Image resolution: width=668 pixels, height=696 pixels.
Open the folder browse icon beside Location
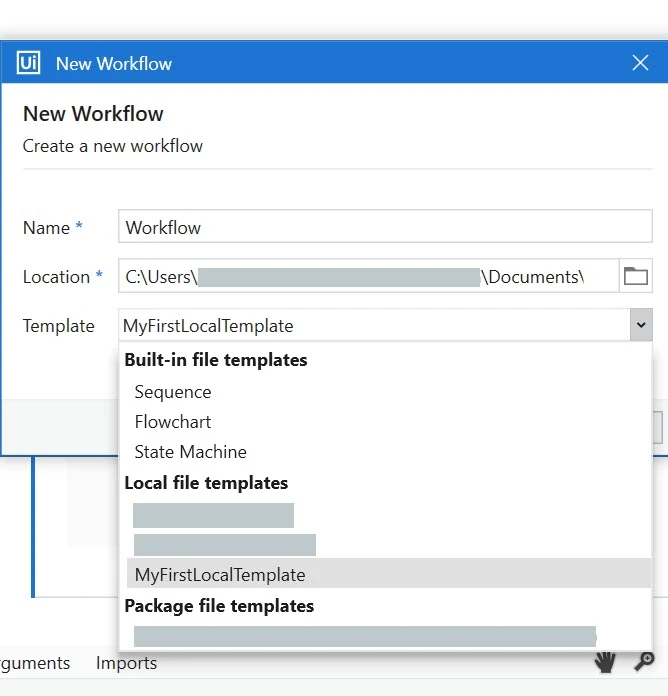pos(636,276)
